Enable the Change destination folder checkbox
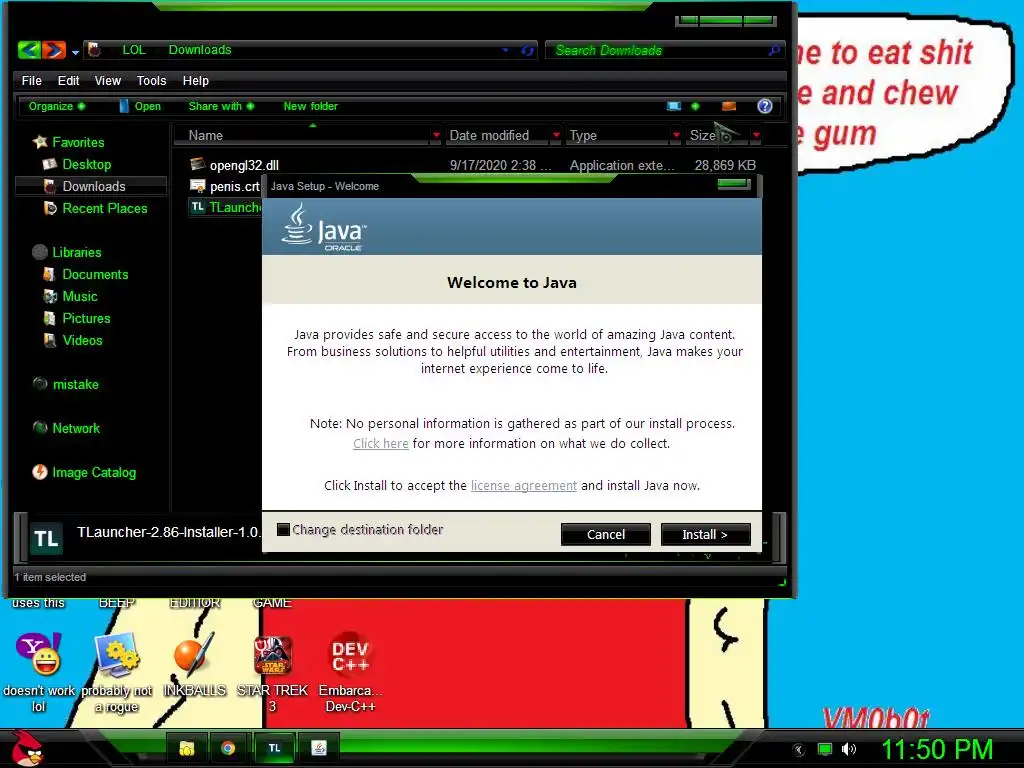Image resolution: width=1024 pixels, height=768 pixels. click(x=283, y=530)
